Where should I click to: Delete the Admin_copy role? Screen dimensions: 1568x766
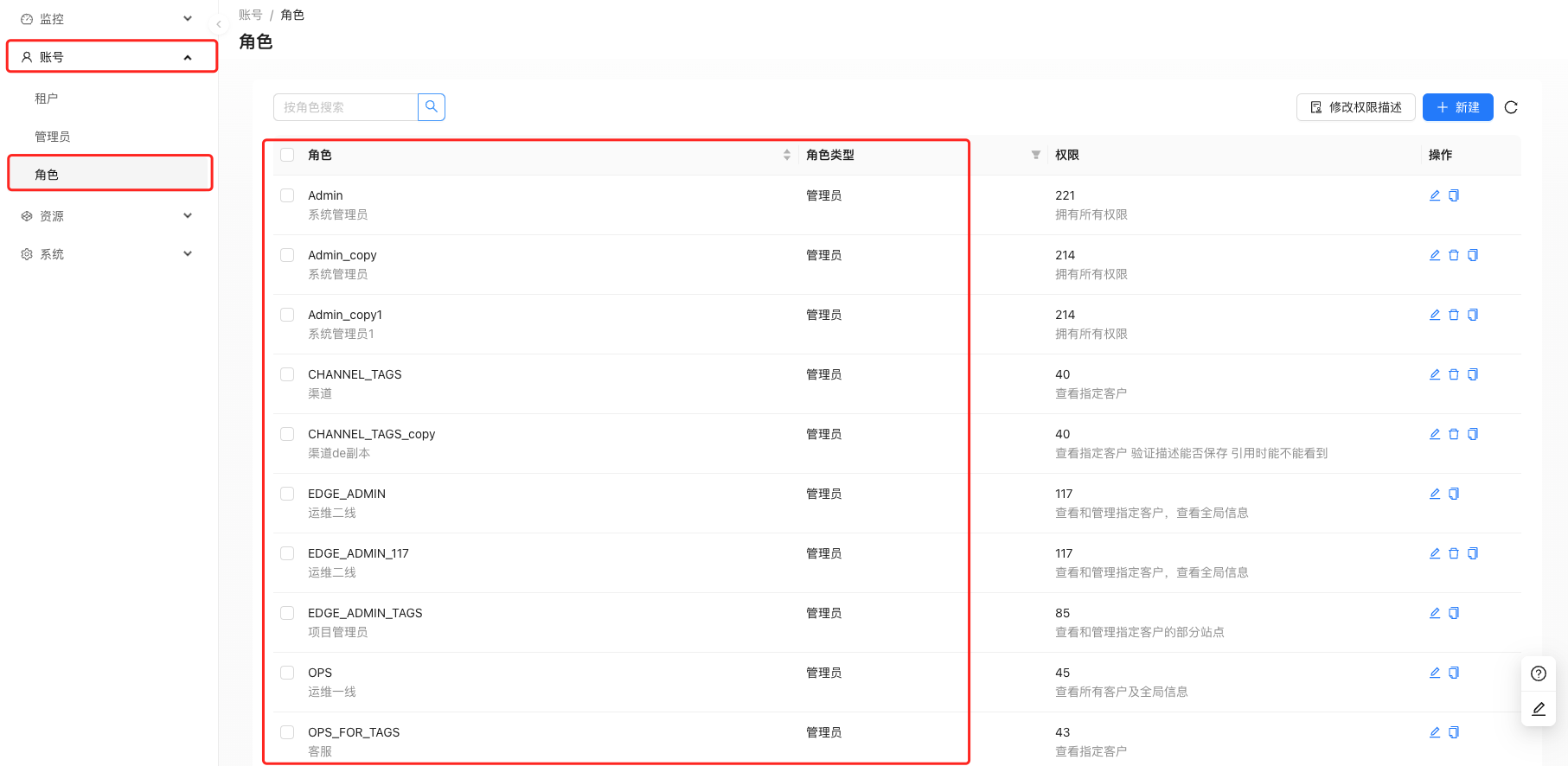pos(1454,255)
